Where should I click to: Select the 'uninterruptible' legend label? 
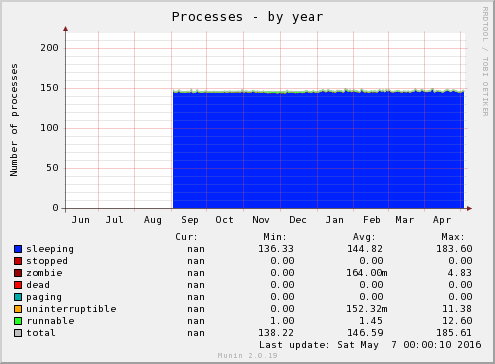(71, 309)
